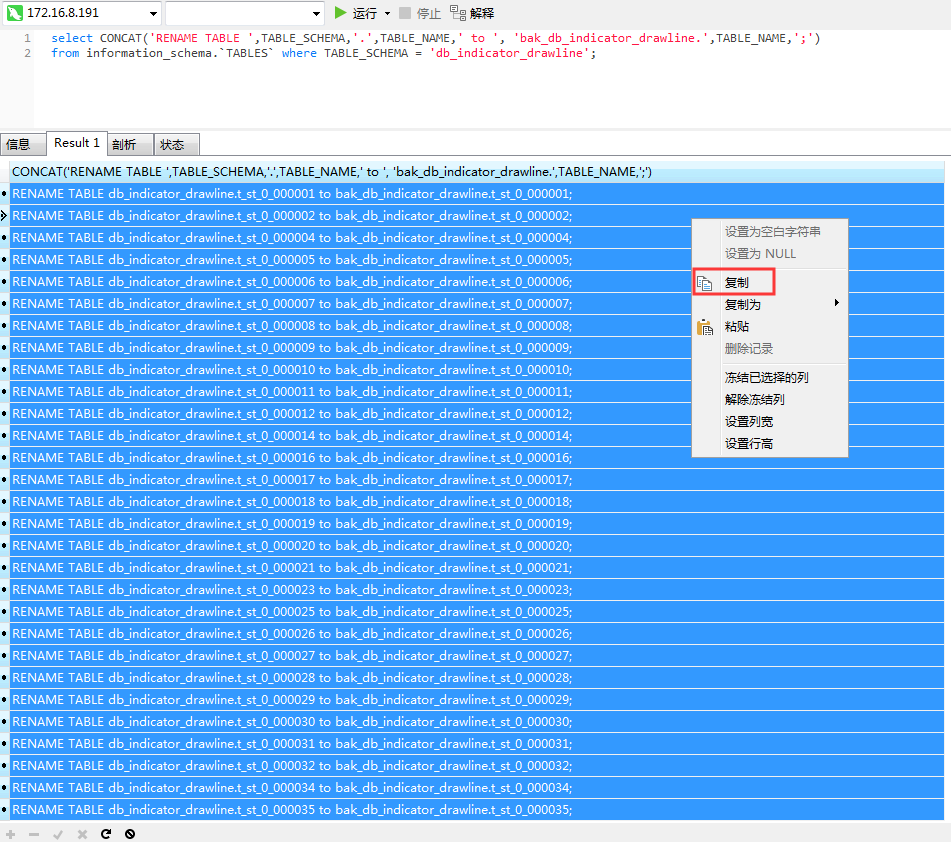Choose 粘贴 in the context menu
Viewport: 951px width, 842px height.
coord(770,326)
